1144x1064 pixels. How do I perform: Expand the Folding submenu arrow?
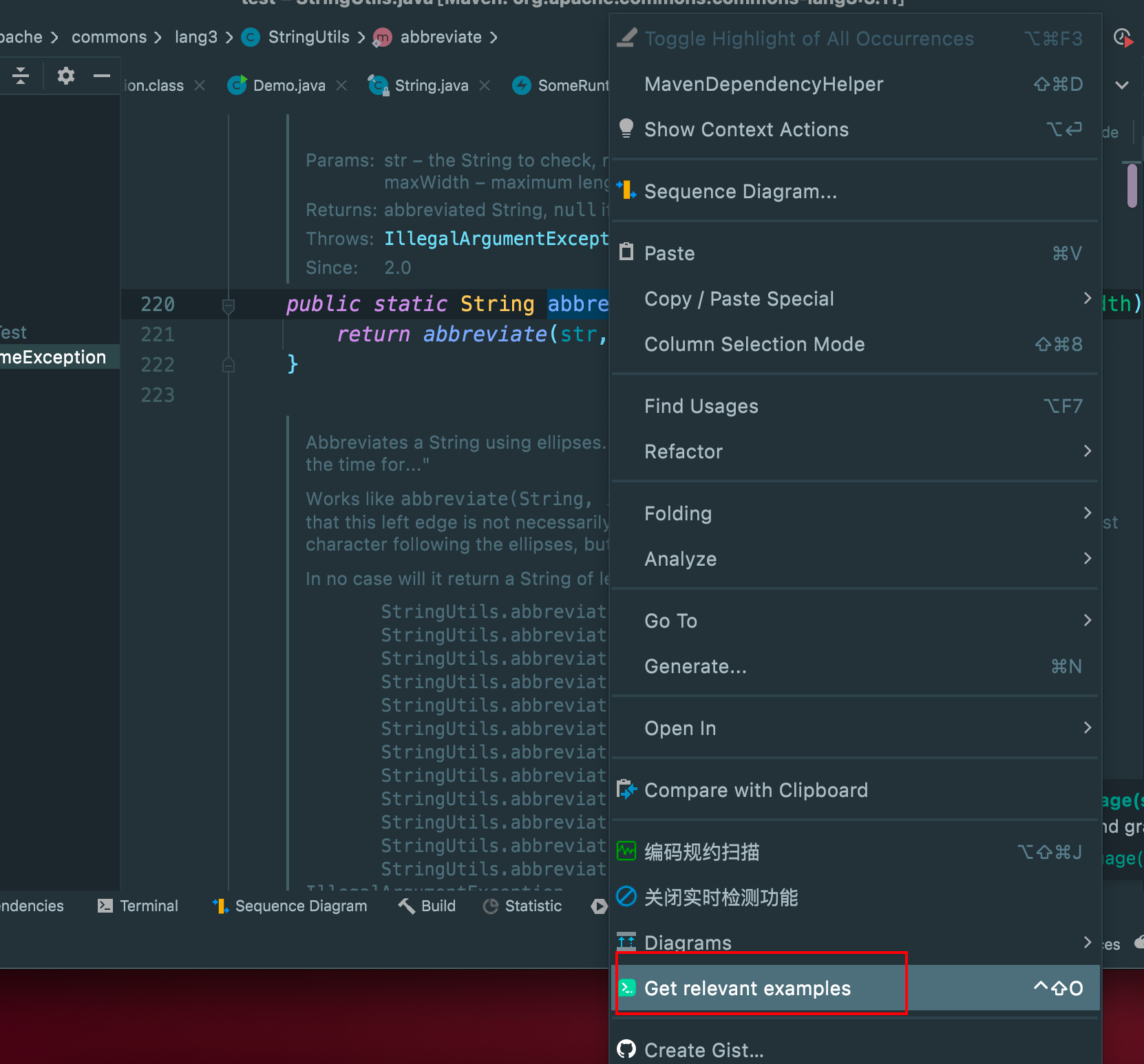(x=1087, y=513)
